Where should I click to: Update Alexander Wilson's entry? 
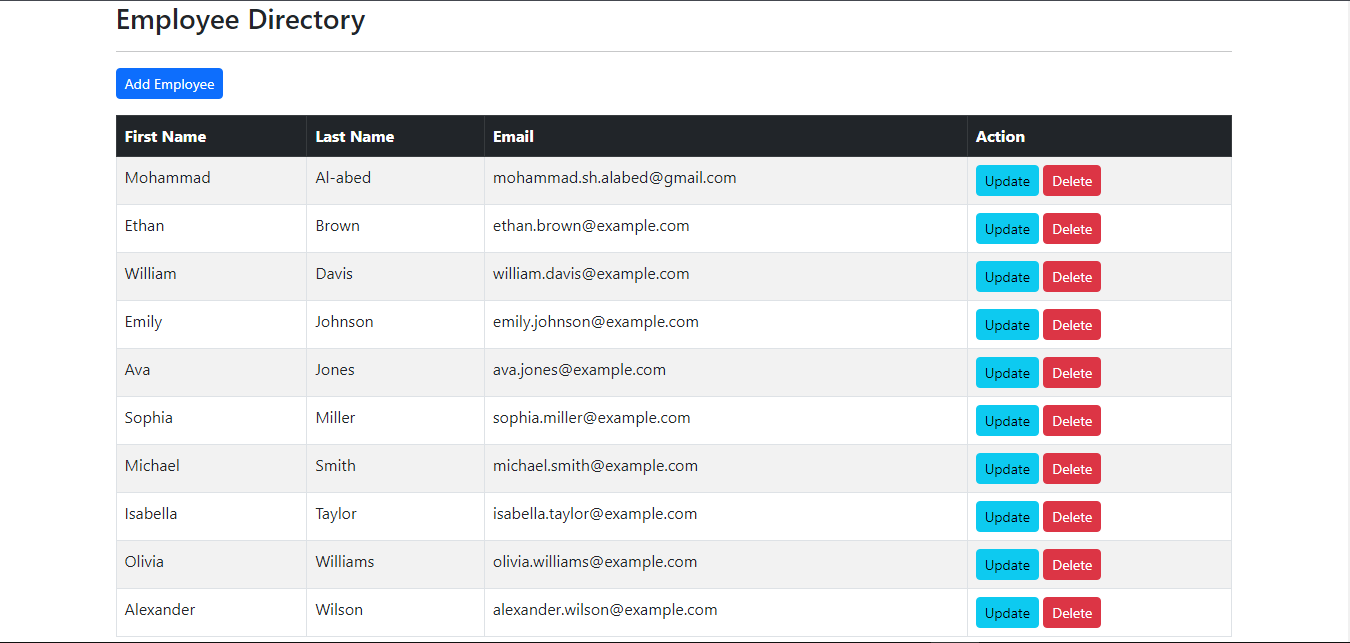pos(1007,613)
